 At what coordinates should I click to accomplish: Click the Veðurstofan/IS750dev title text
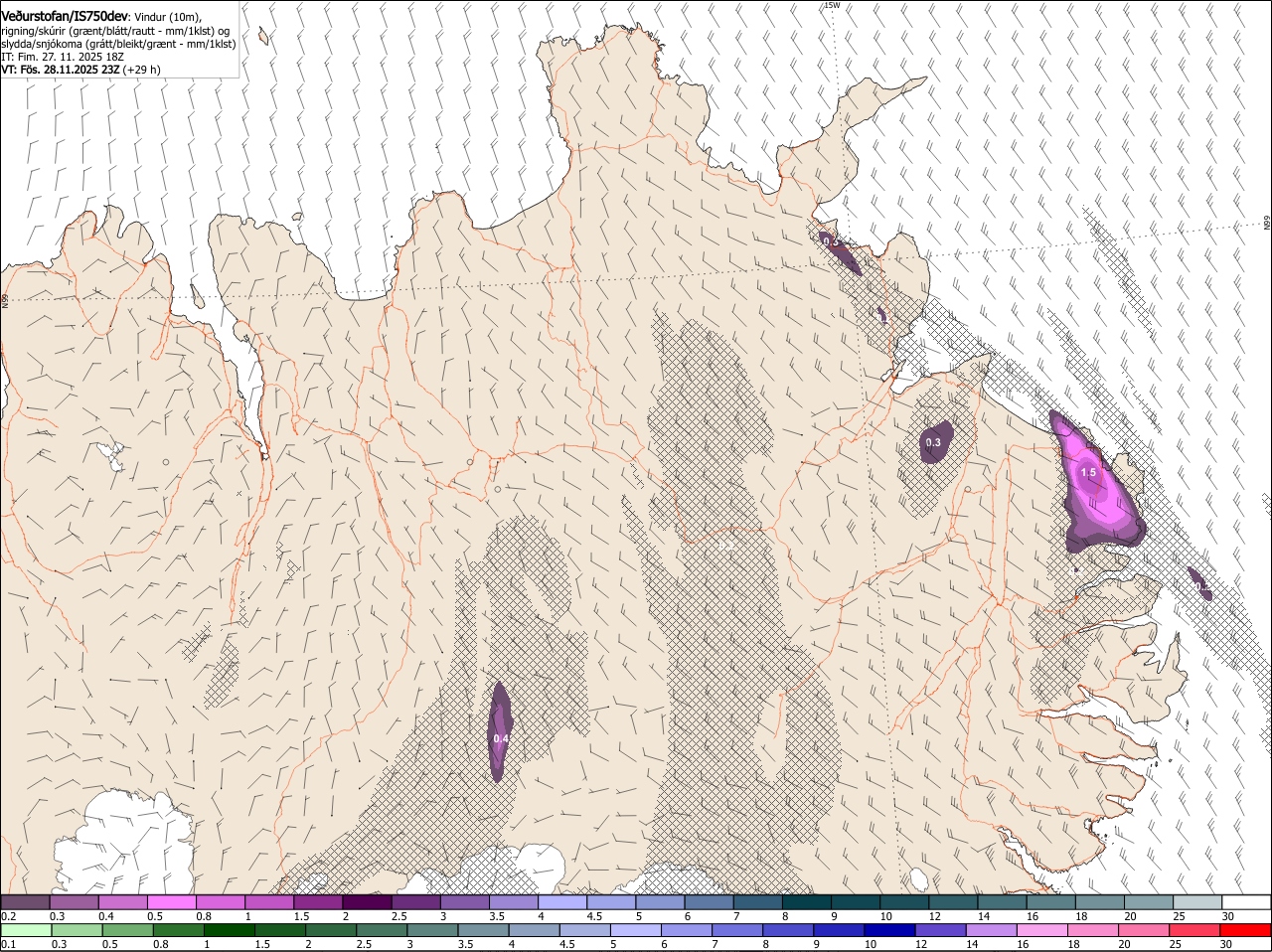point(65,15)
